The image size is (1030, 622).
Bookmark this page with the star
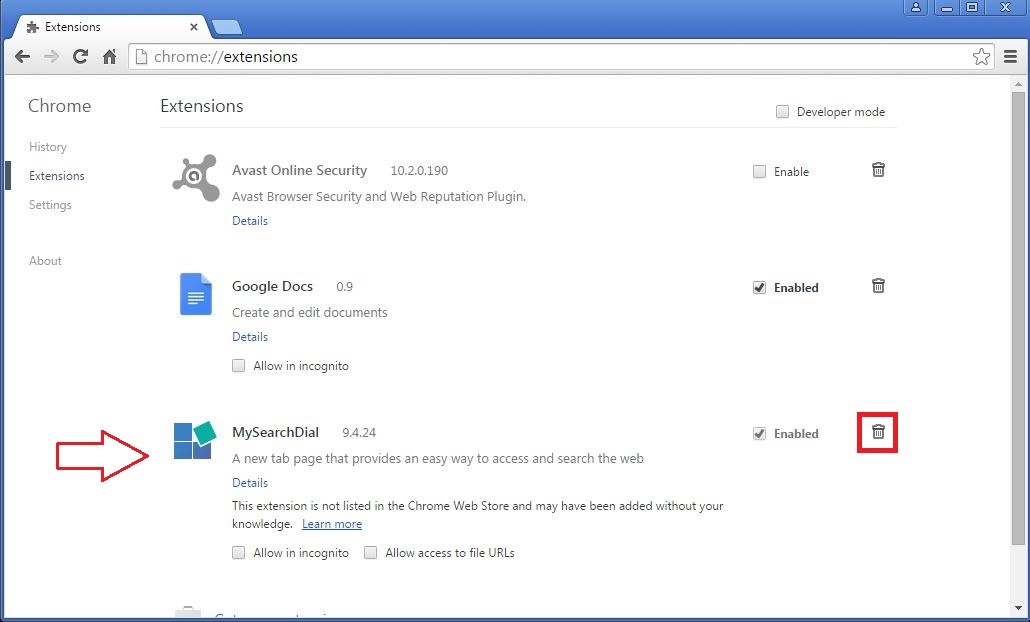point(981,56)
